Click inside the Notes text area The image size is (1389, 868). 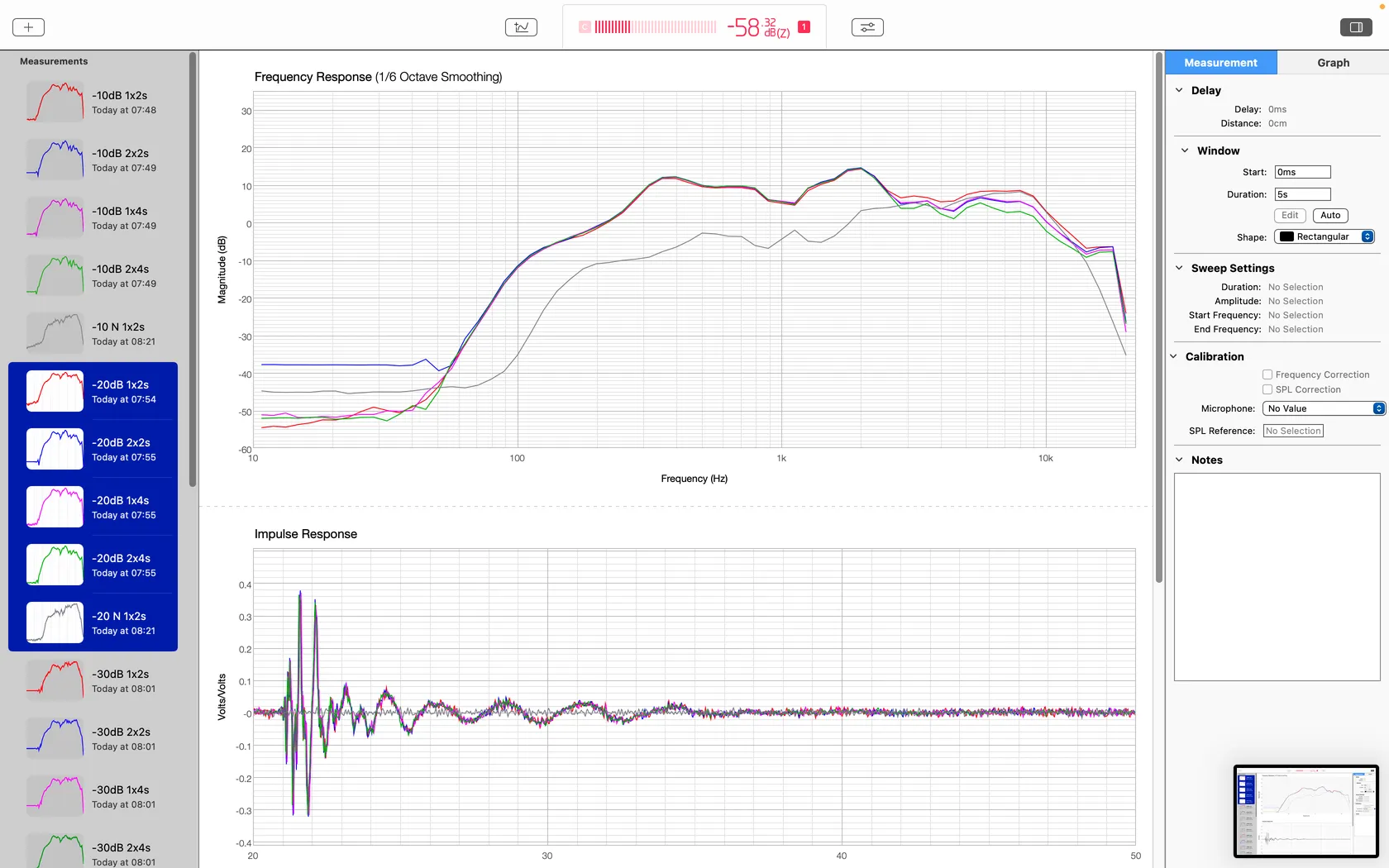point(1277,577)
